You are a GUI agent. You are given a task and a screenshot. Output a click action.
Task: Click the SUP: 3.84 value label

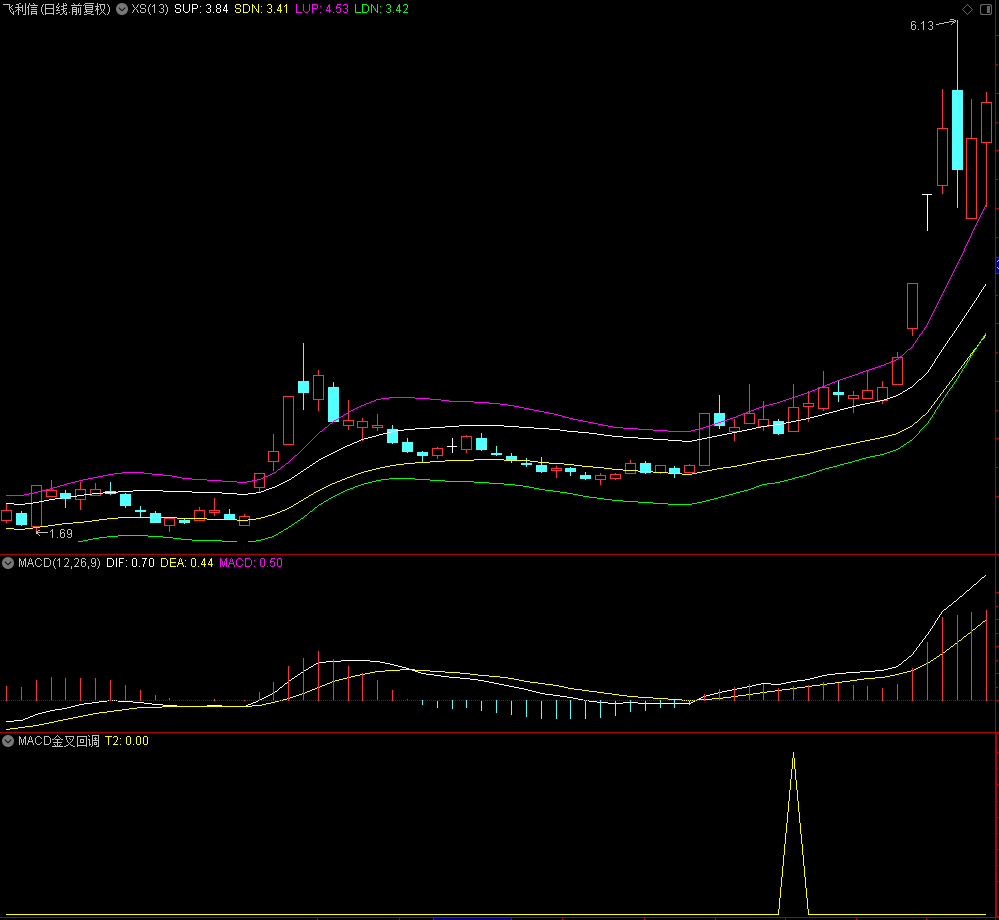[201, 8]
